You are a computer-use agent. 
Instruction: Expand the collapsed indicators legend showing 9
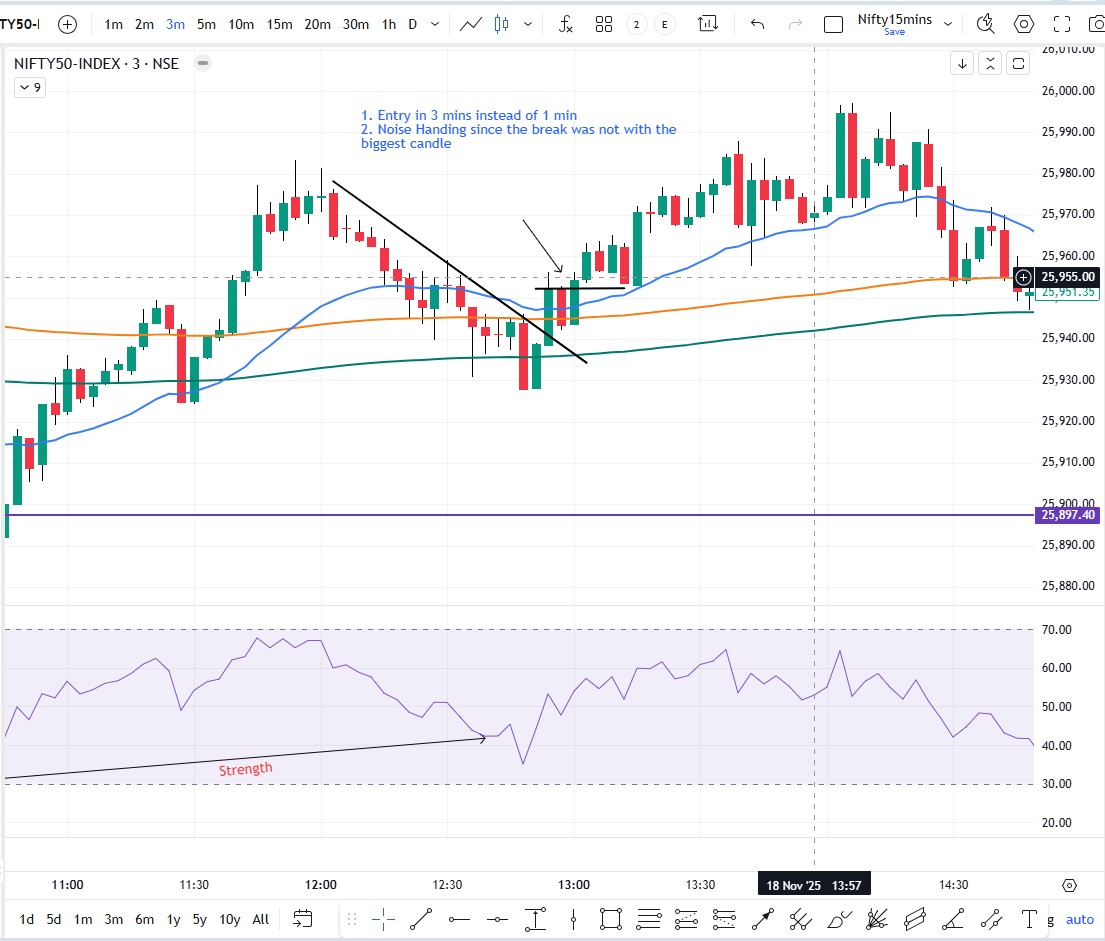29,88
